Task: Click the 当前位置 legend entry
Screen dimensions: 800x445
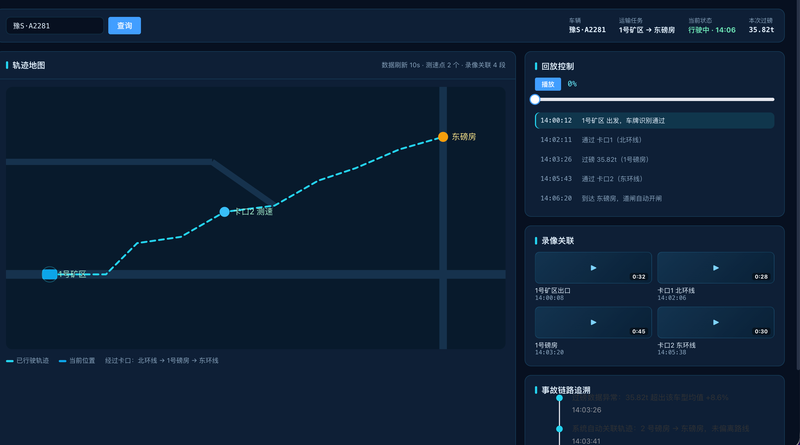Action: (77, 360)
